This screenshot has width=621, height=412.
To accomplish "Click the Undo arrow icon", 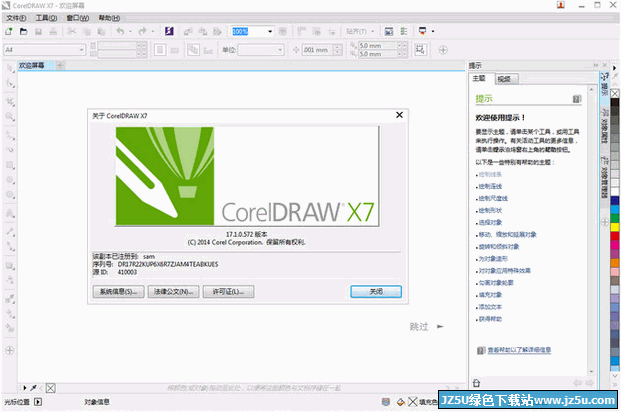I will point(120,31).
